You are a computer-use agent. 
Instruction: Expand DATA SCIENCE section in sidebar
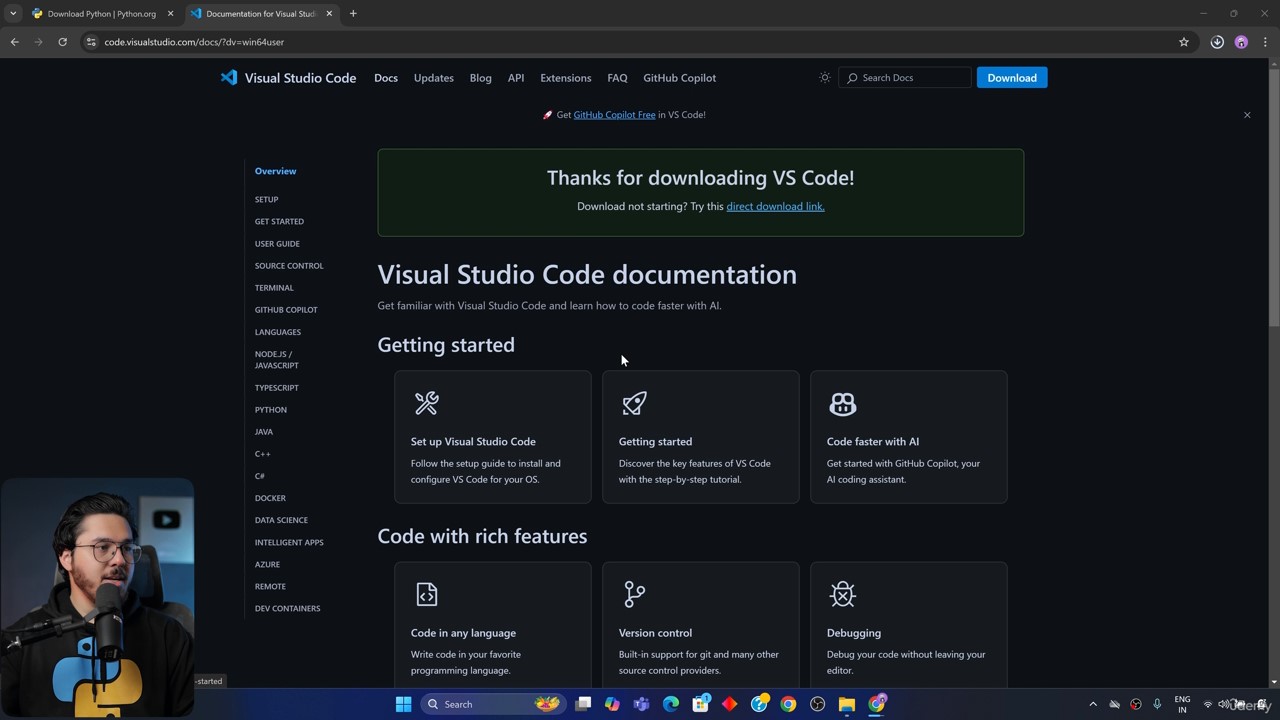click(x=281, y=520)
